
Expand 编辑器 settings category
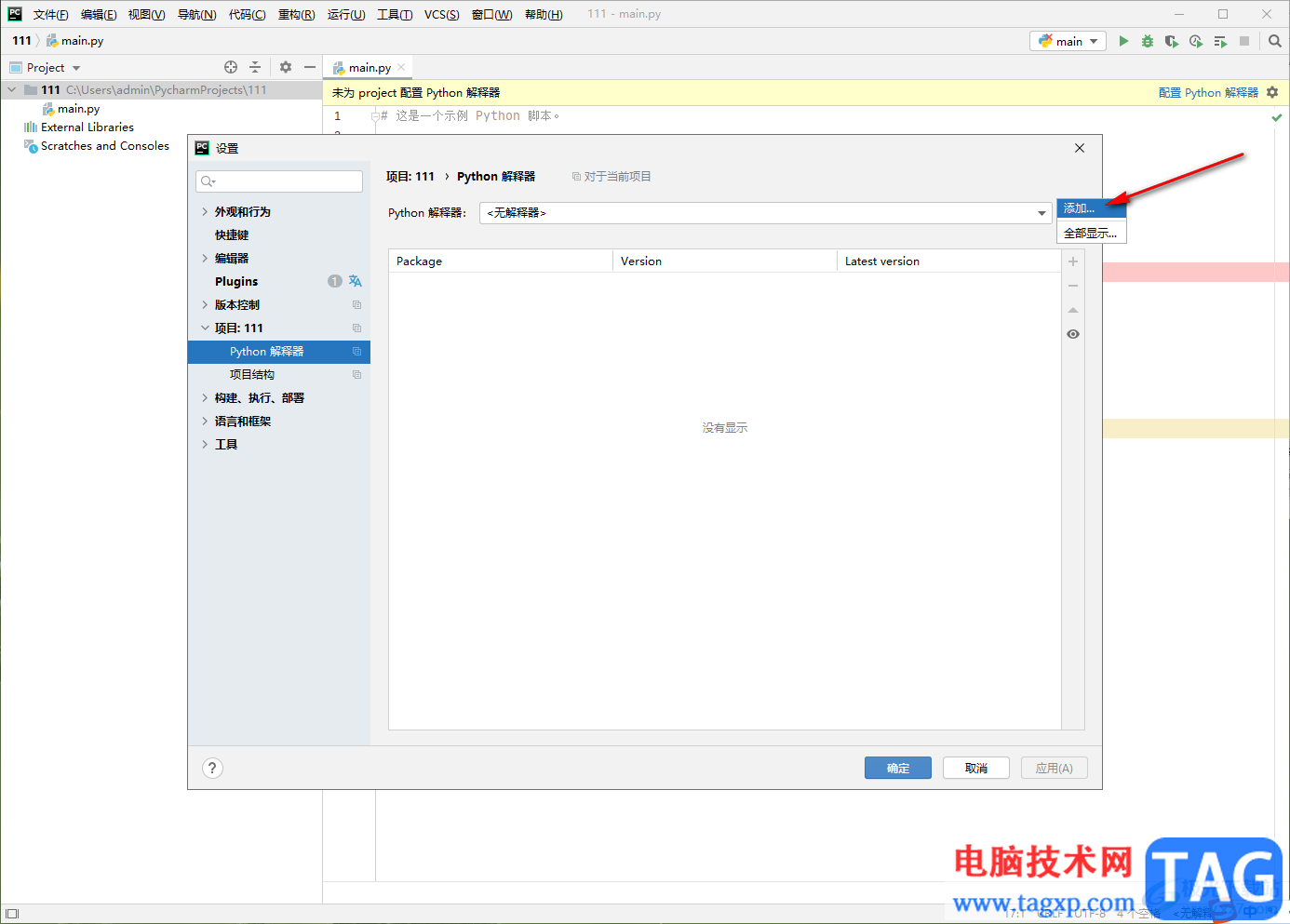pos(205,259)
